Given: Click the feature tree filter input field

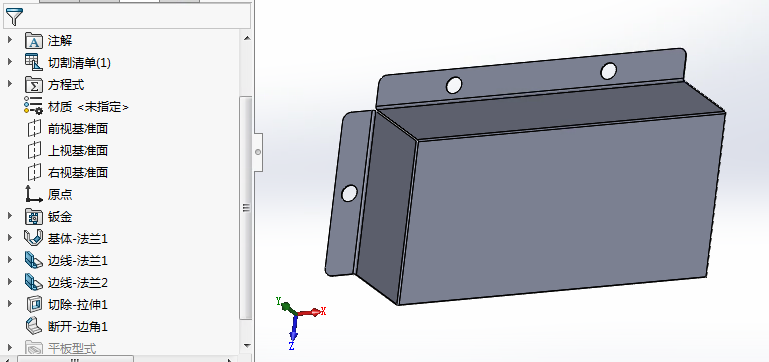Looking at the screenshot, I should (x=127, y=17).
